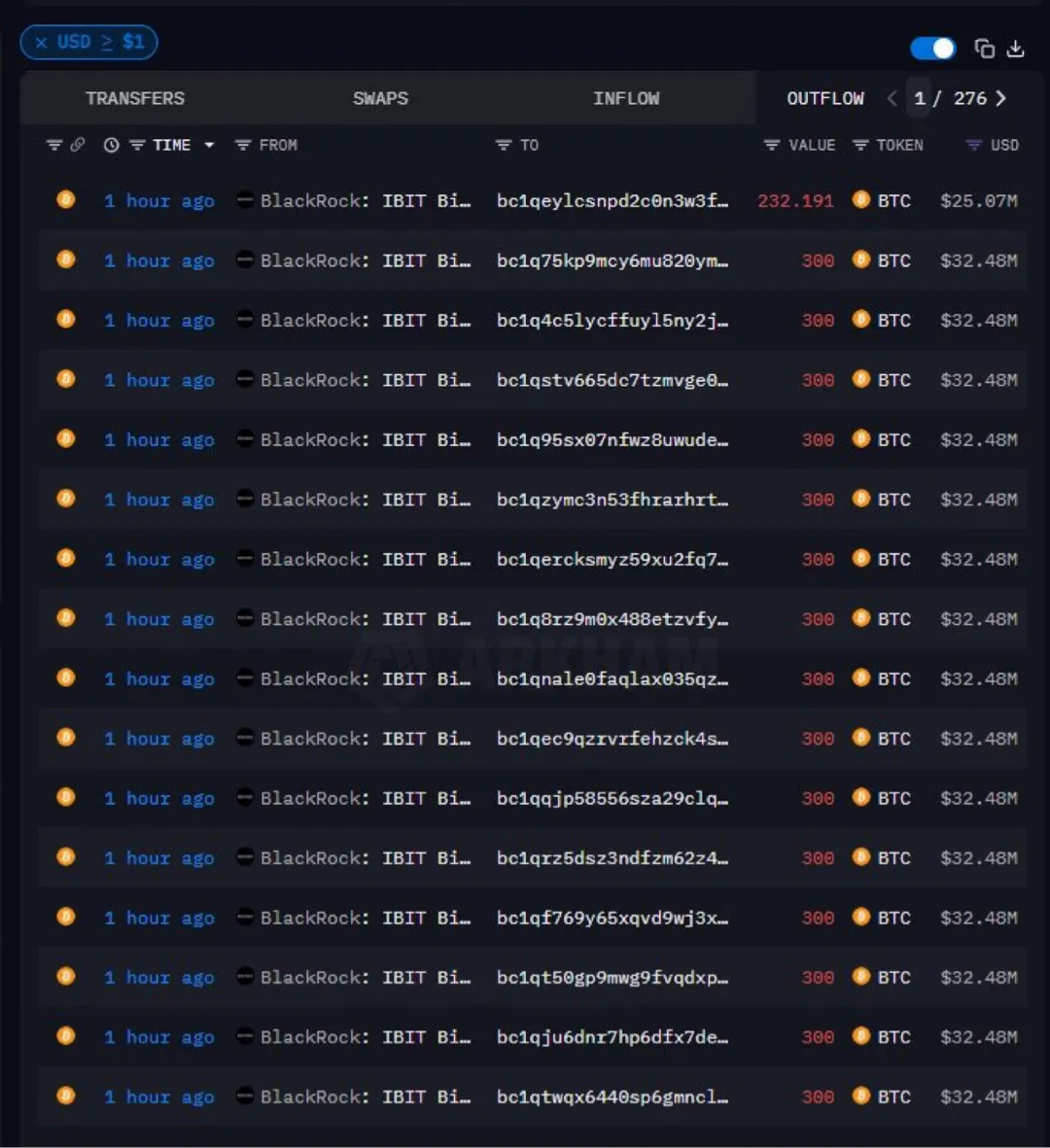Click the page number 1 field
Screen dimensions: 1050x1148
pos(920,98)
